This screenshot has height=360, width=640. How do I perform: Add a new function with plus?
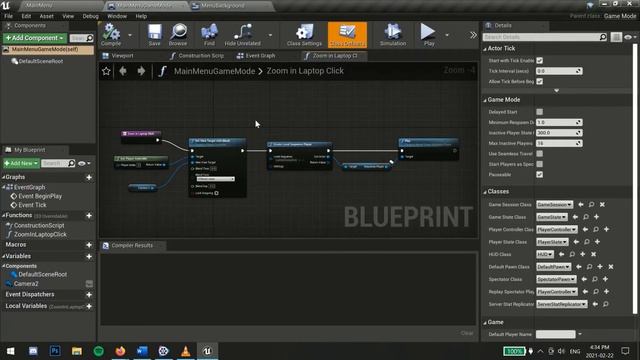coord(89,216)
